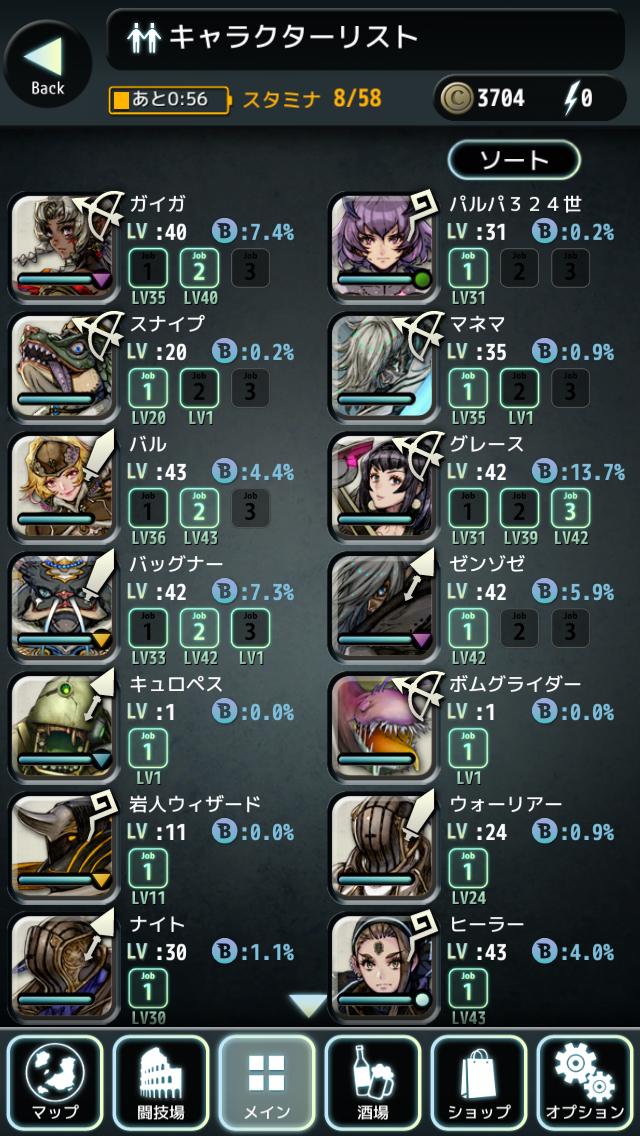Open the ヒーラー character entry
Screen dimensions: 640x1136
point(478,969)
